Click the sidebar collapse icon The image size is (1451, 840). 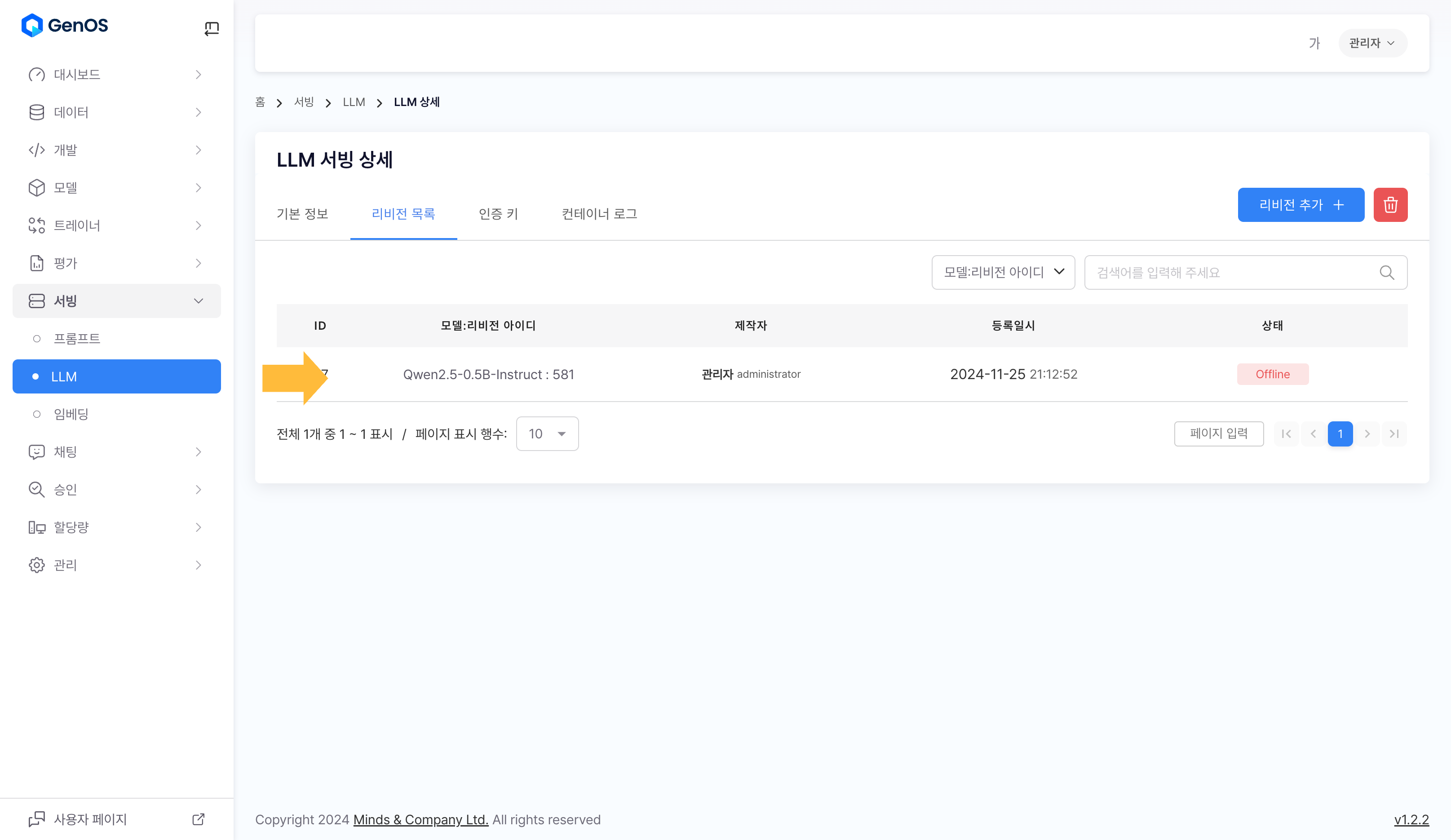point(211,28)
